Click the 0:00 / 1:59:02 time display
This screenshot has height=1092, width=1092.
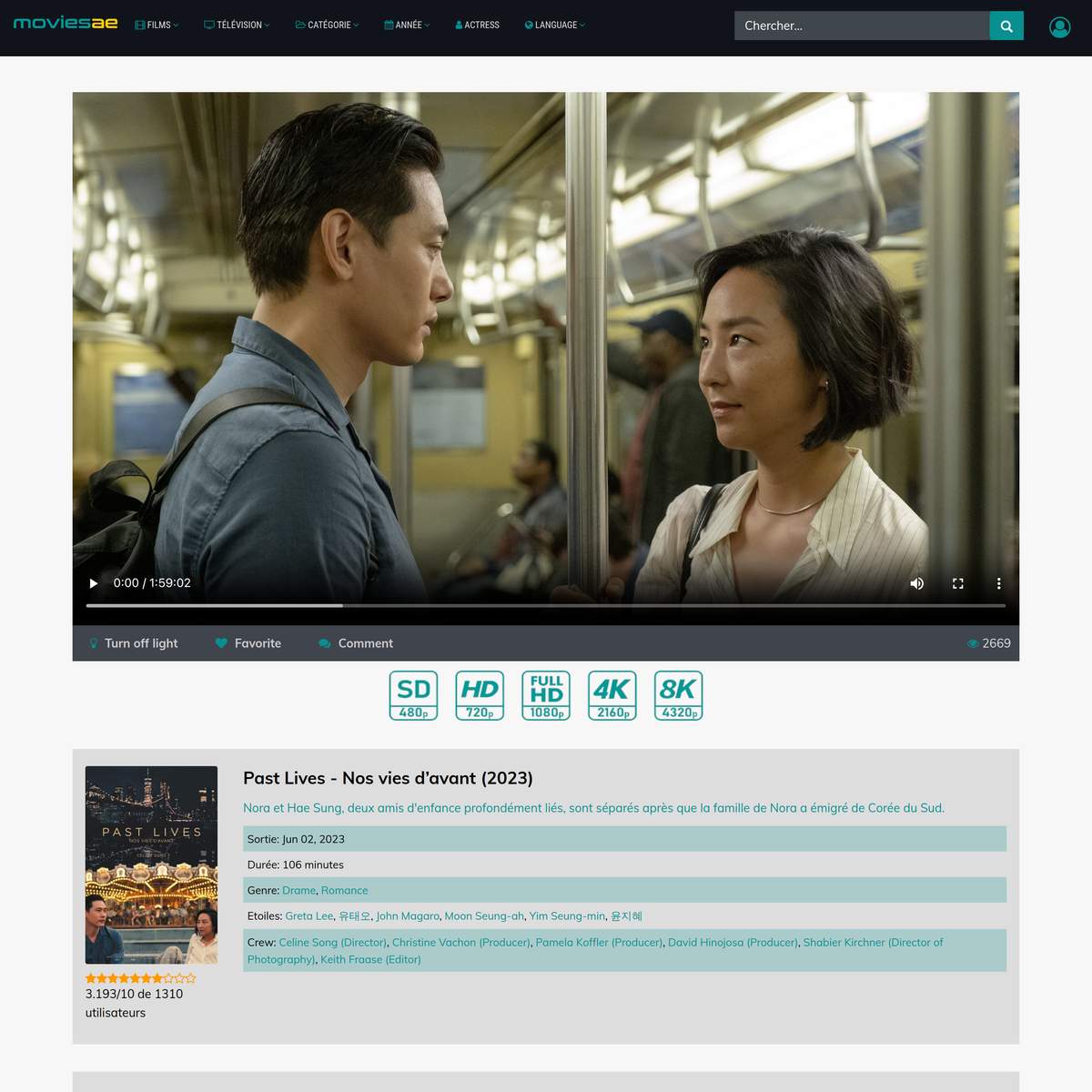(152, 583)
